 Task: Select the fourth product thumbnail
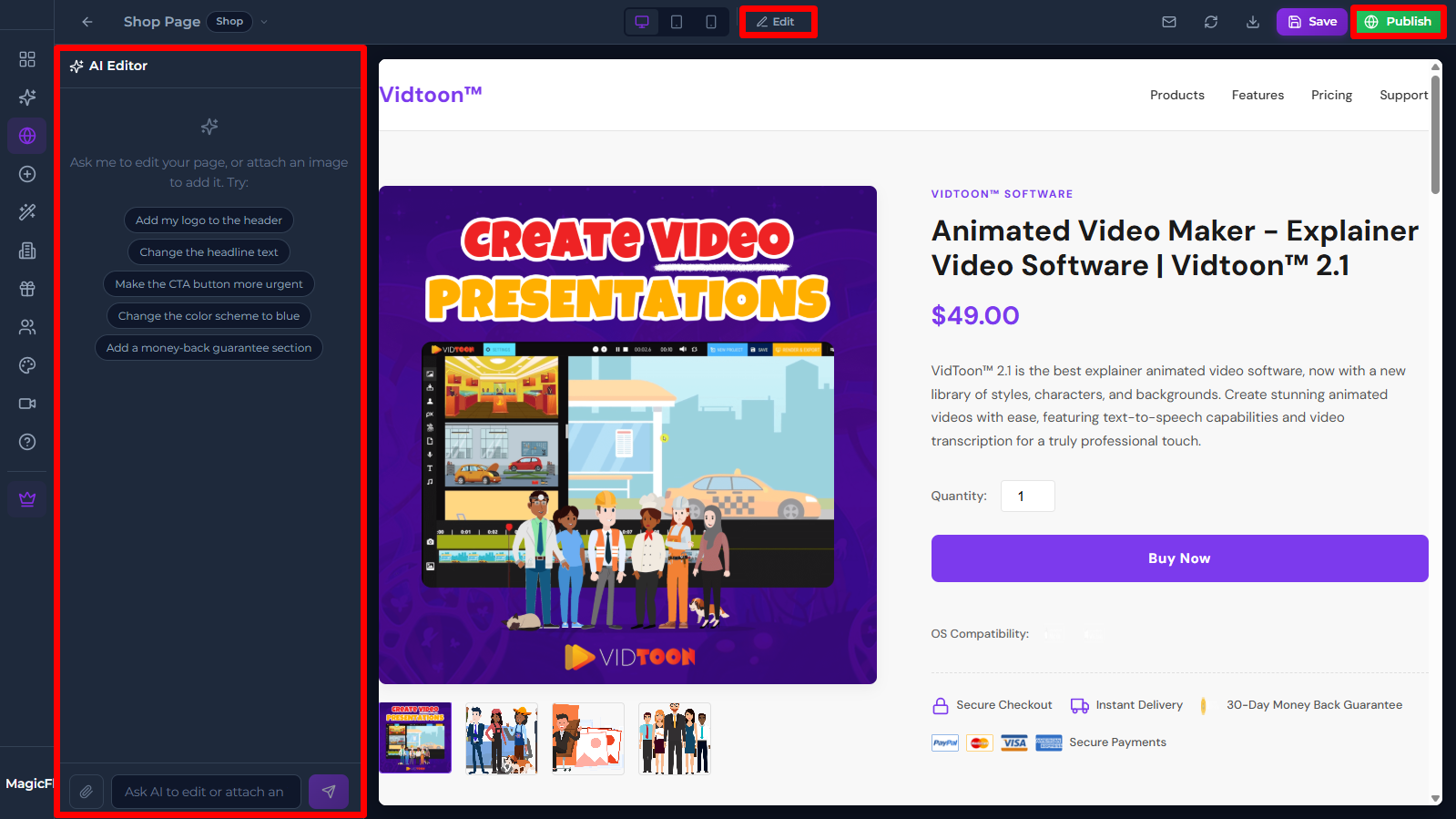coord(675,738)
